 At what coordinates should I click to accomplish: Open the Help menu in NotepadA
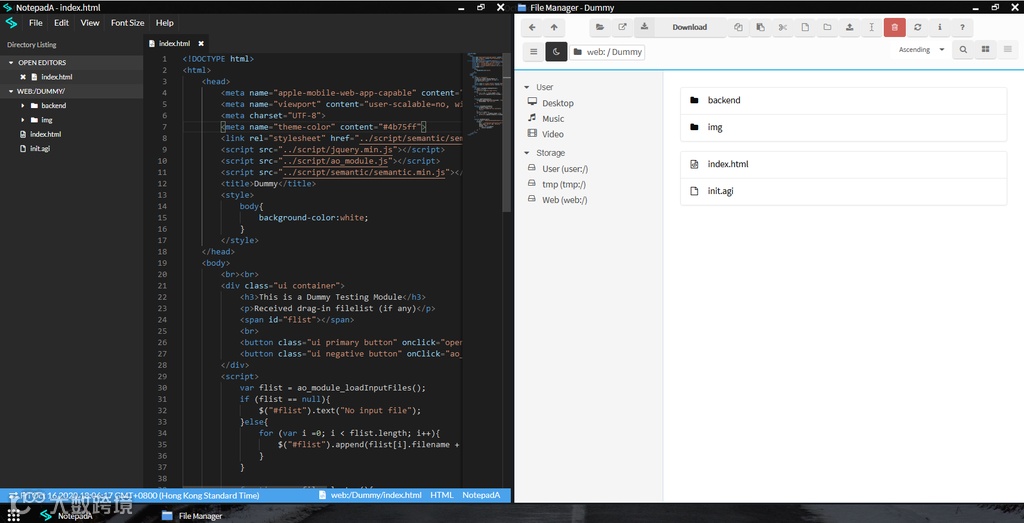(x=165, y=23)
